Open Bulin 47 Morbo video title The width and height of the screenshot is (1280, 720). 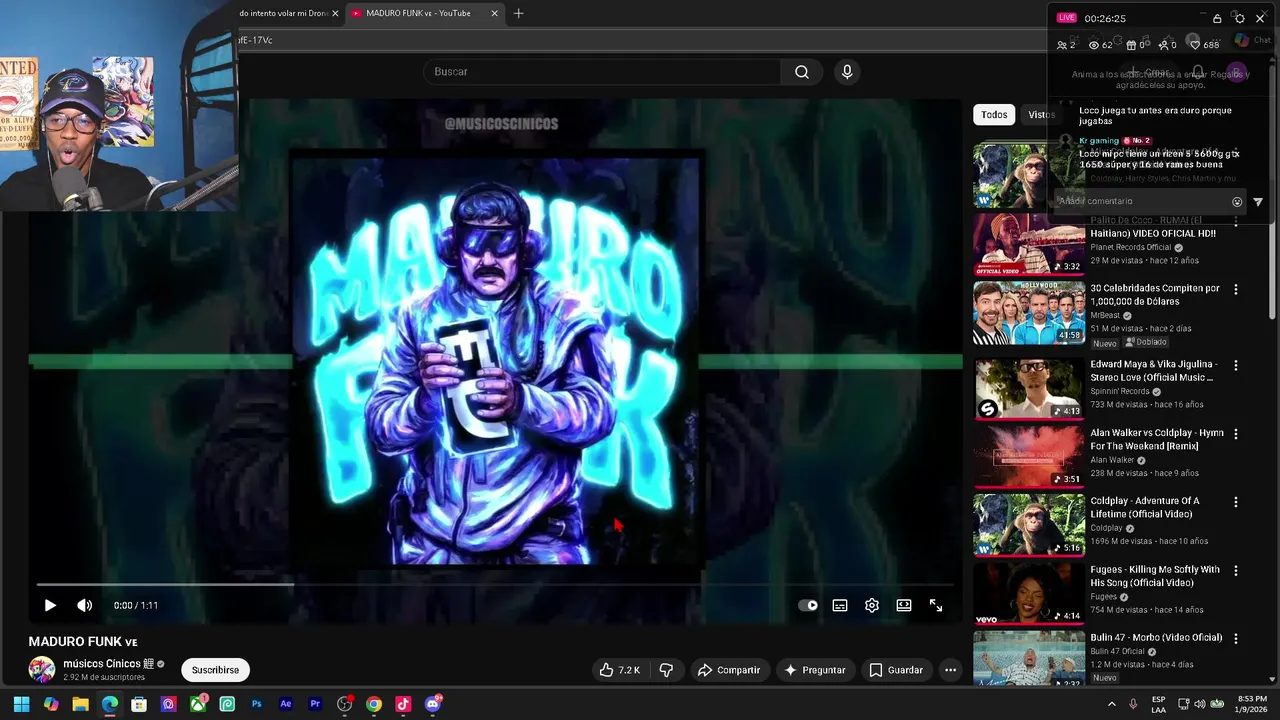[x=1156, y=637]
